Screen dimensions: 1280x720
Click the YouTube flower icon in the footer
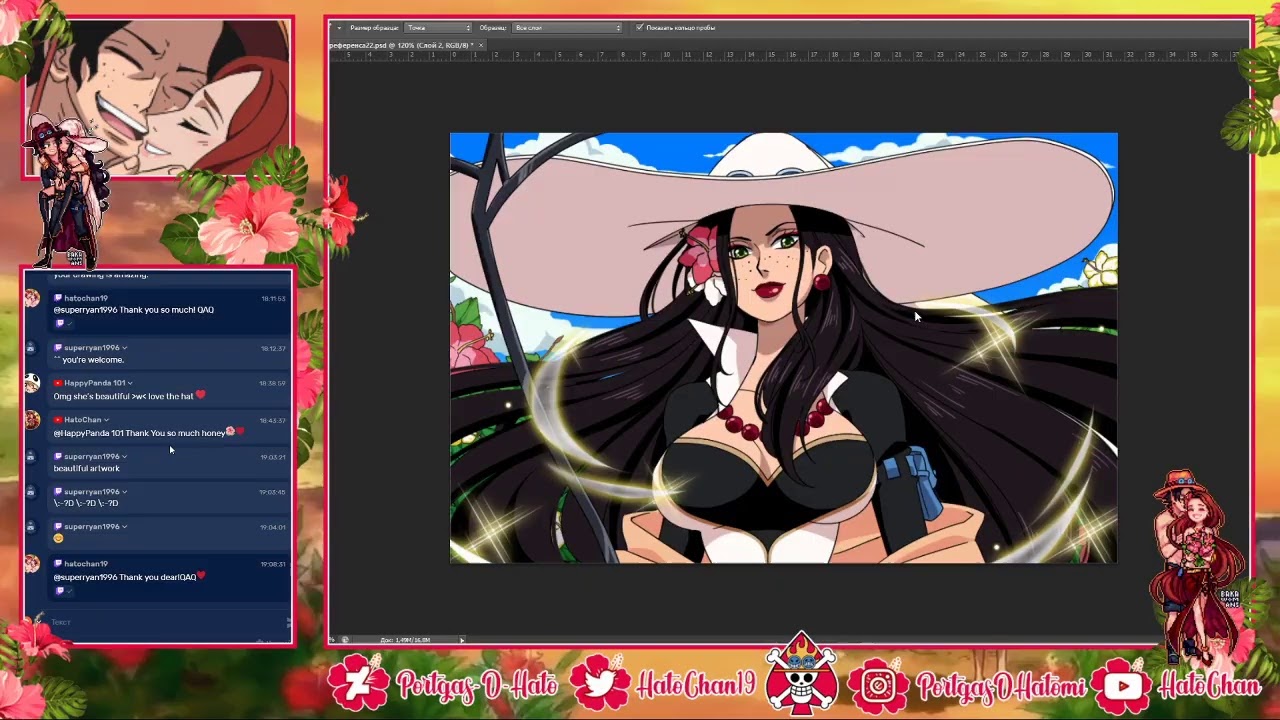[1122, 685]
